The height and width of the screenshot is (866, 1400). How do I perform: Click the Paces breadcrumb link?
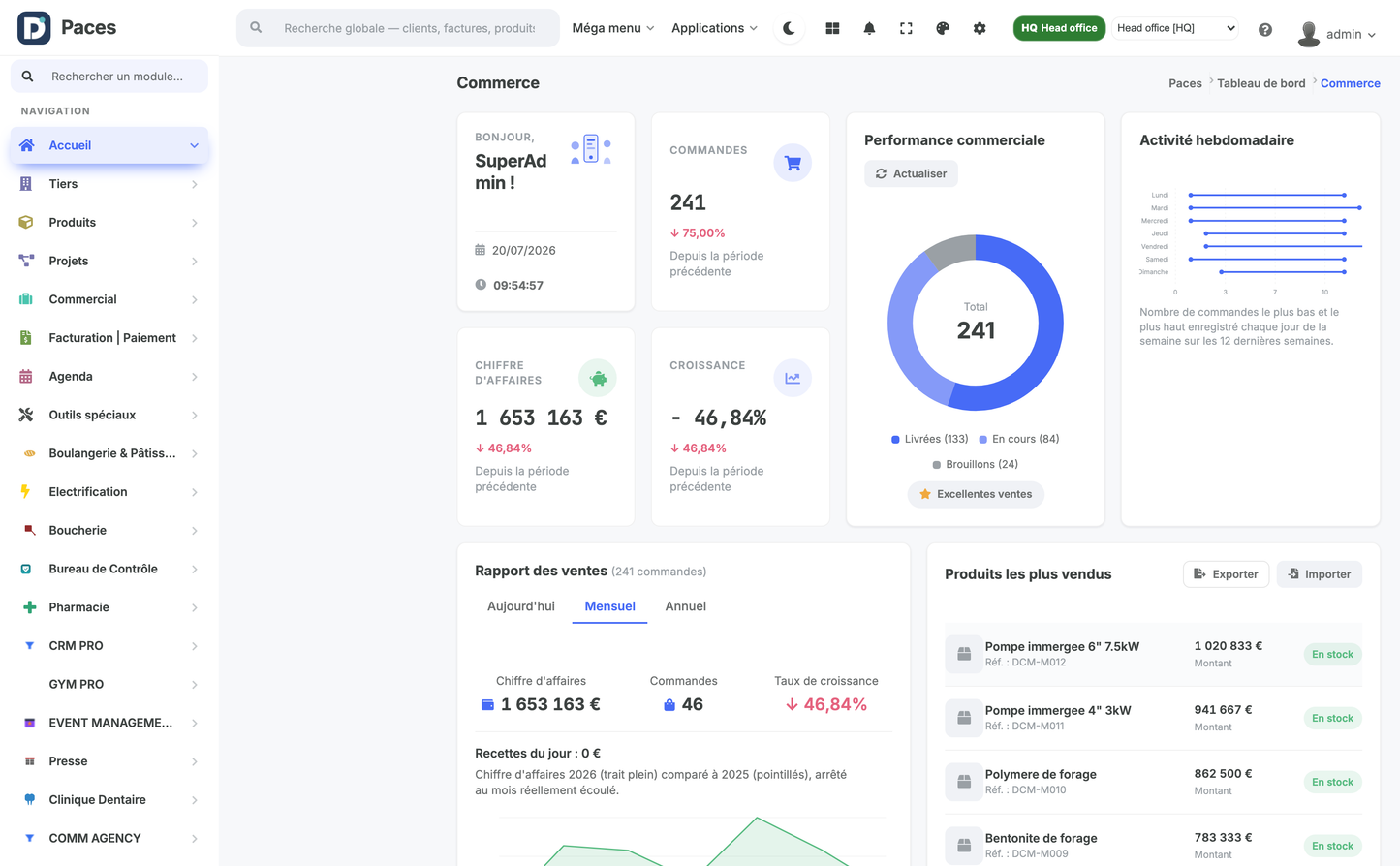1185,83
